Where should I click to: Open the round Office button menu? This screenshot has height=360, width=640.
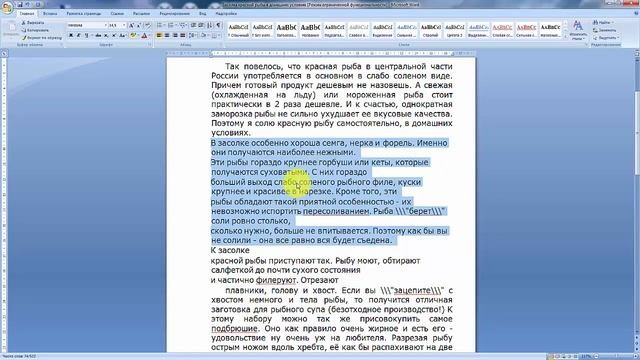(x=7, y=8)
